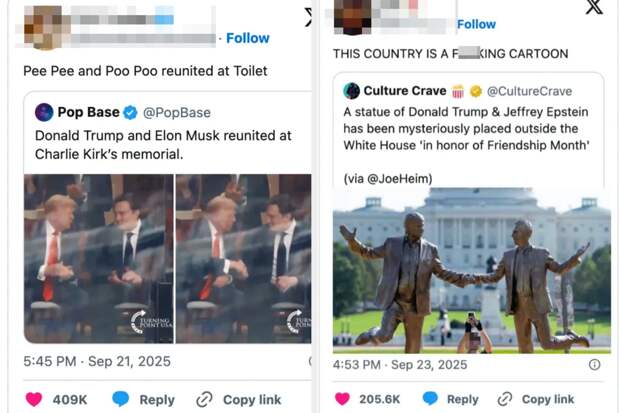Click Pop Base profile avatar
This screenshot has width=620, height=413.
tap(44, 112)
